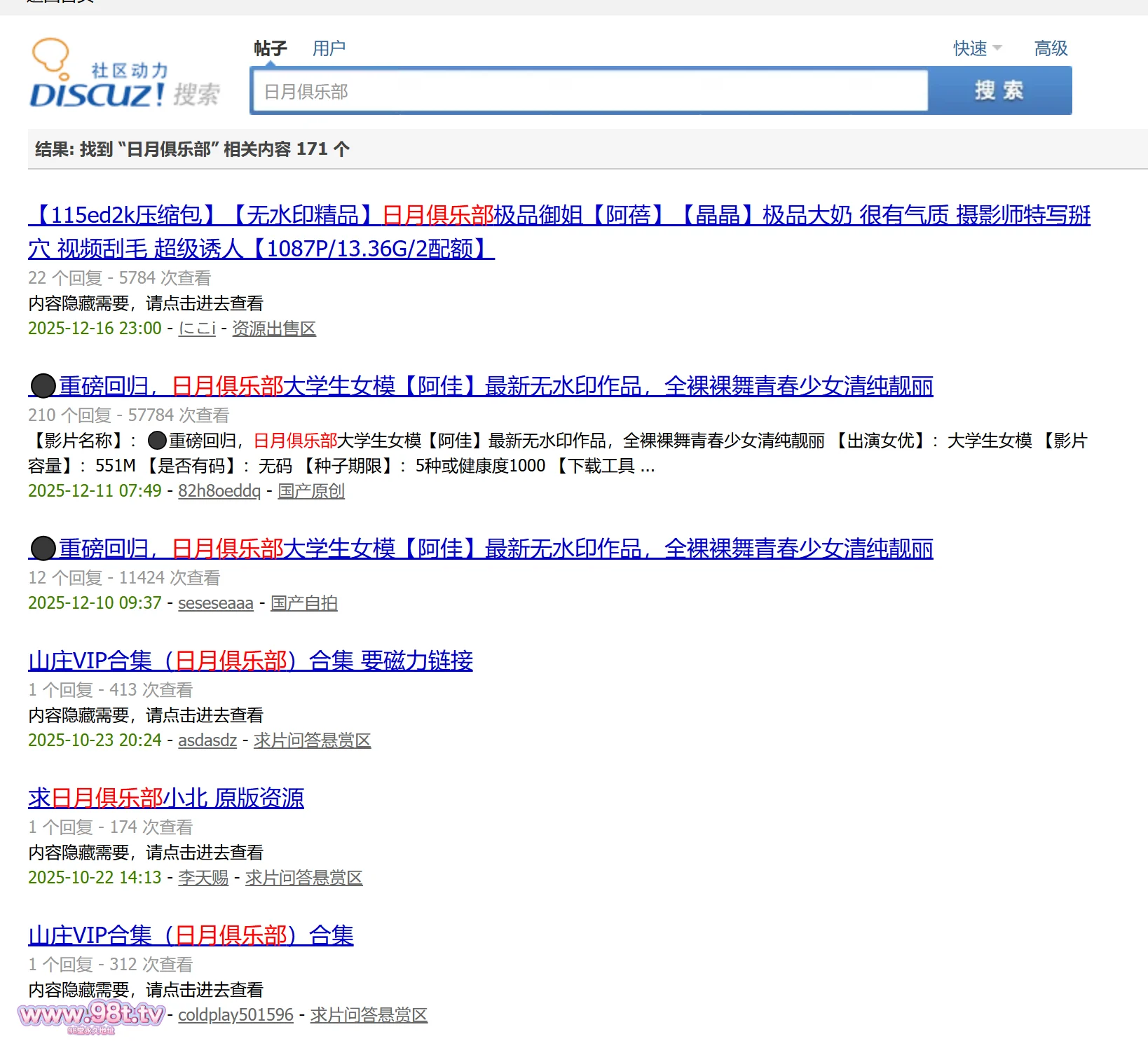Go to the 资源出售区 forum
The width and height of the screenshot is (1148, 1041).
coord(274,329)
